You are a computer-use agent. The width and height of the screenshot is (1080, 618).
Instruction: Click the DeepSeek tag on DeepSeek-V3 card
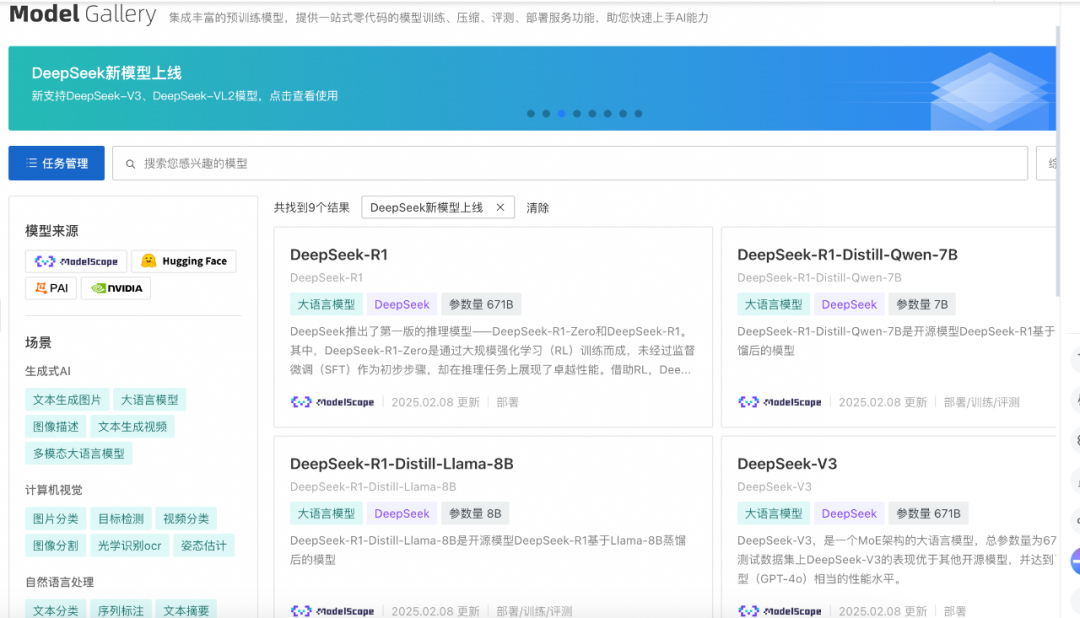pos(849,513)
